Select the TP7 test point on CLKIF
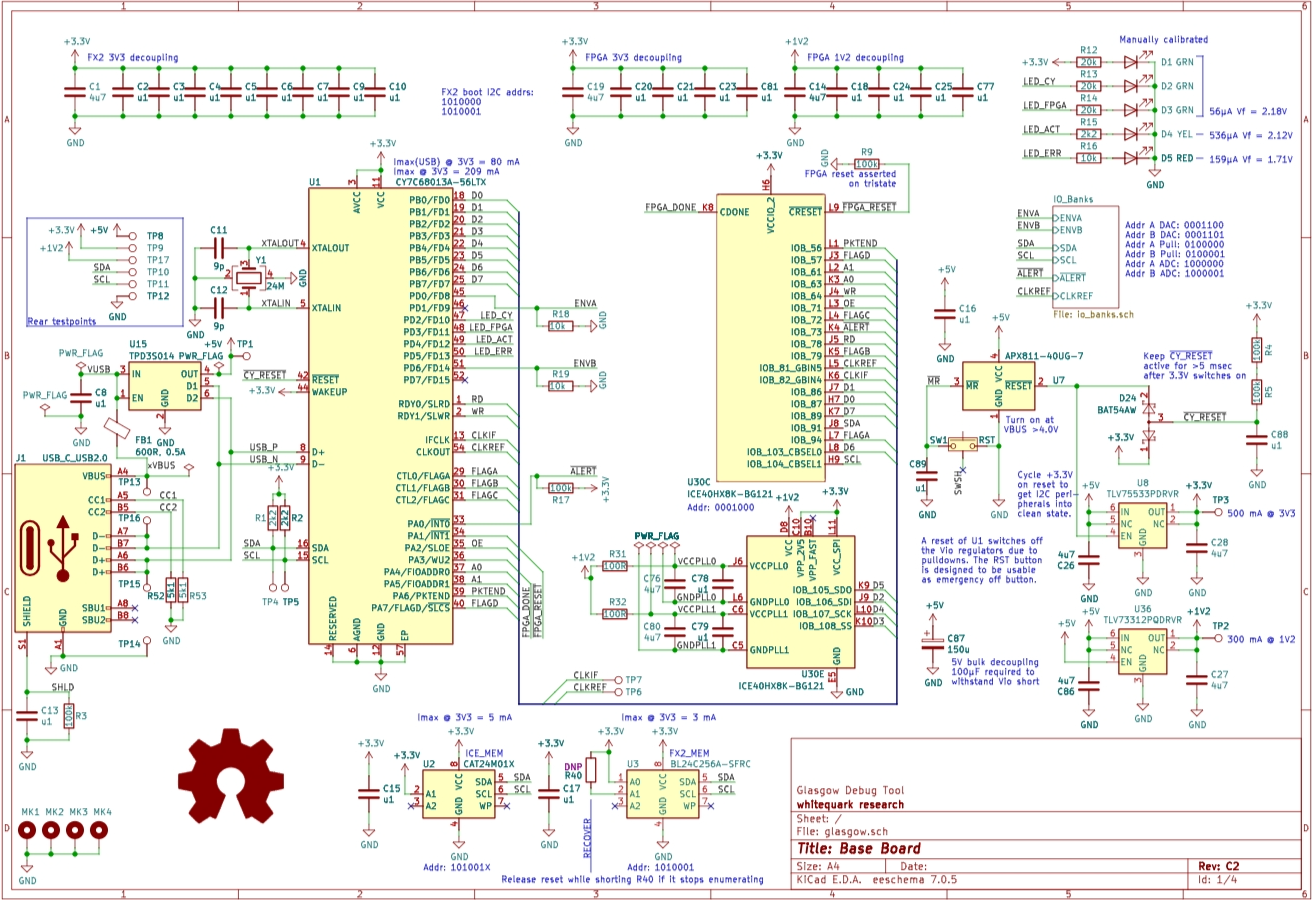Screen dimensions: 1312x900 click(x=620, y=679)
